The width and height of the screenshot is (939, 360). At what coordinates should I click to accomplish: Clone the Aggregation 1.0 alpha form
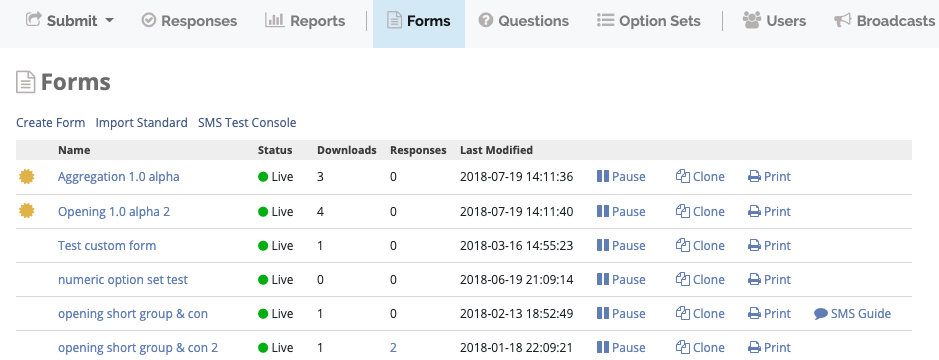click(700, 177)
